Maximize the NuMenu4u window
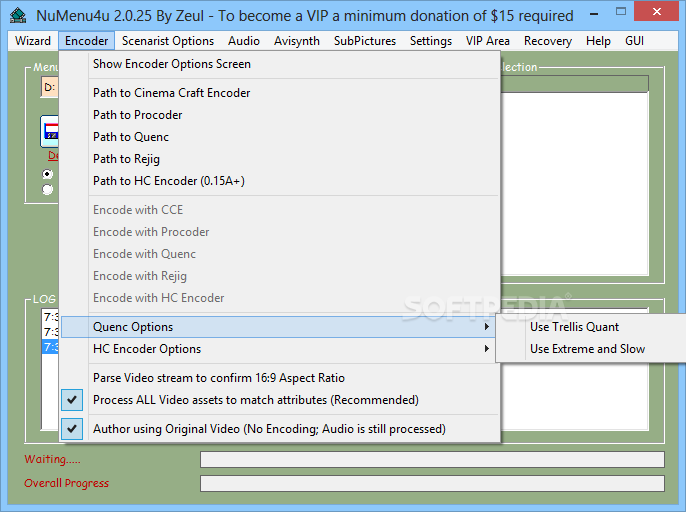 621,12
